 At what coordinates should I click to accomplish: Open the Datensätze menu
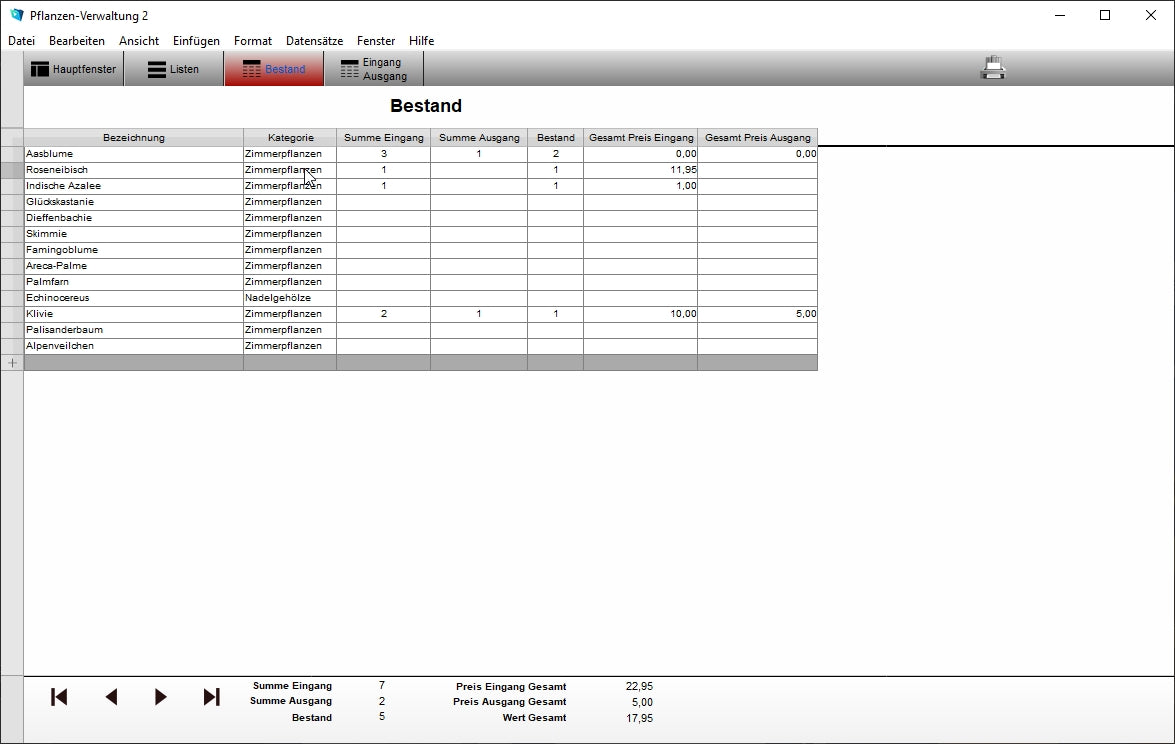pyautogui.click(x=314, y=41)
